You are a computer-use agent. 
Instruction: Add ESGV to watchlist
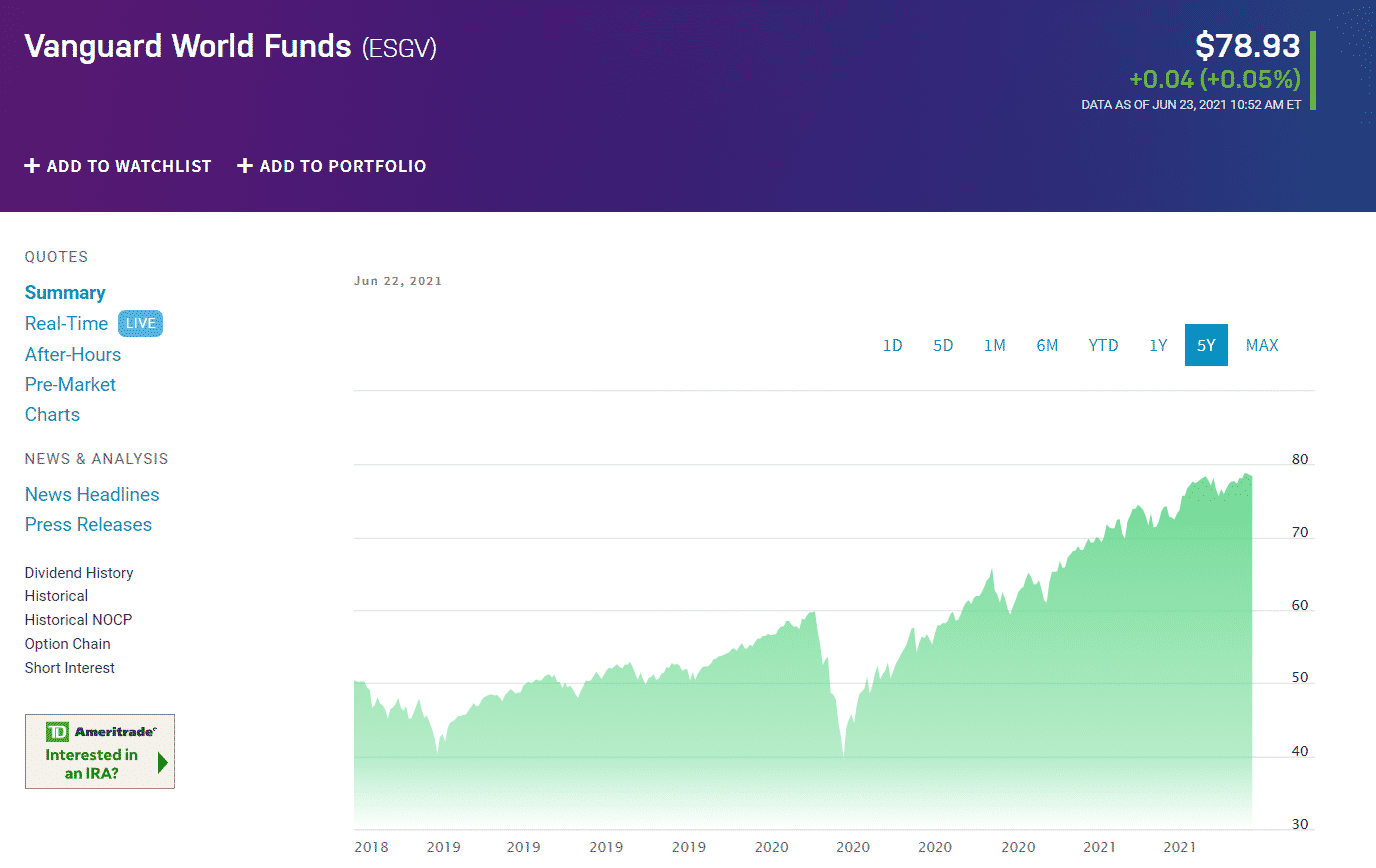tap(118, 166)
